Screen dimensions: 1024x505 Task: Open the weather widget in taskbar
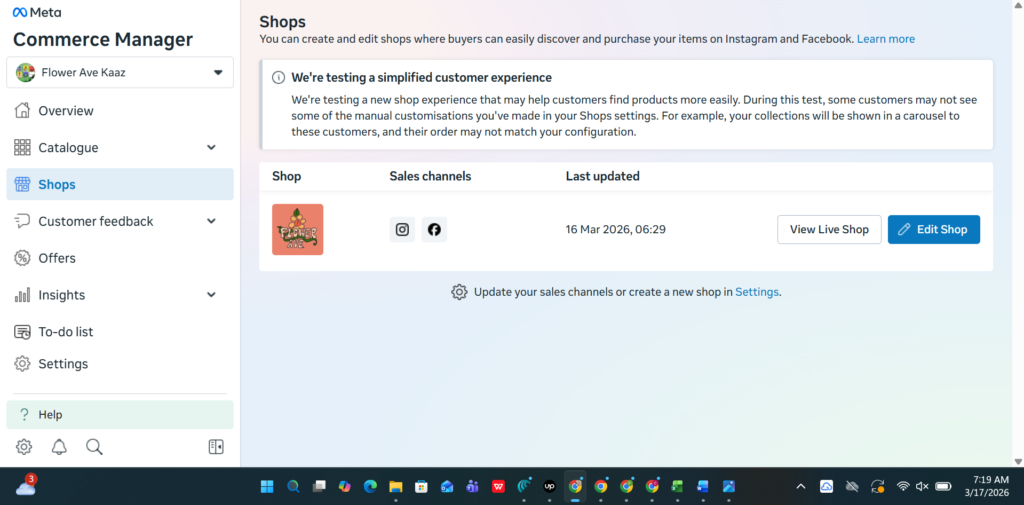[x=26, y=486]
